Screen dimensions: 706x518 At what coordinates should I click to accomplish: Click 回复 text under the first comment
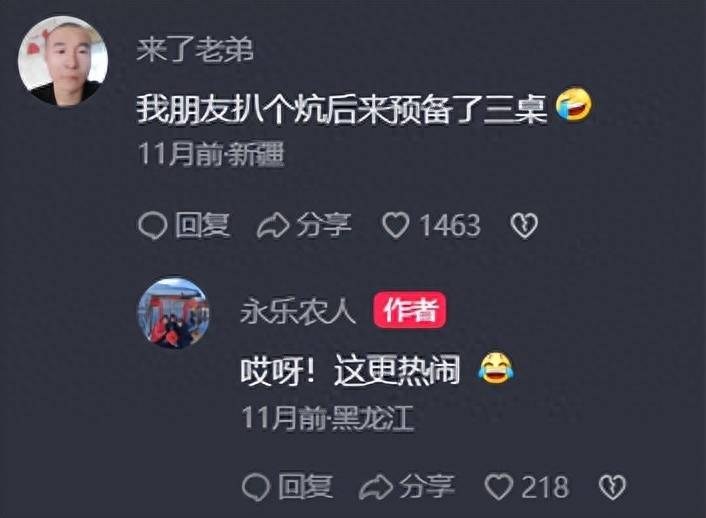(203, 225)
